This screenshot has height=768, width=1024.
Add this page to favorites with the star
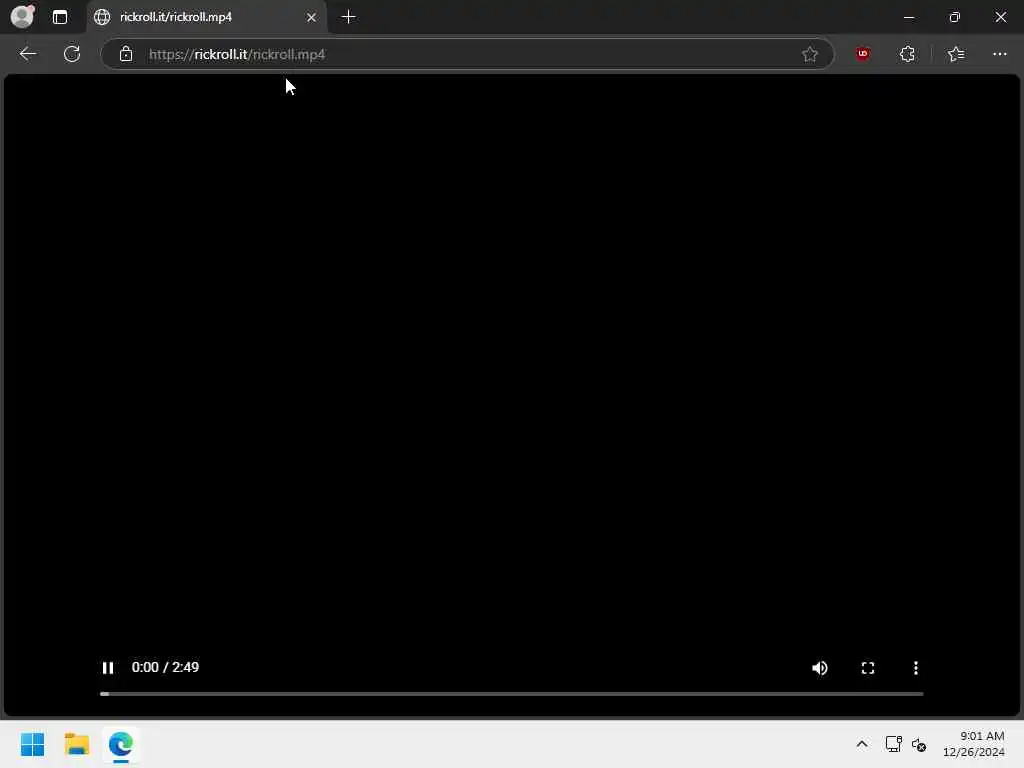(810, 54)
